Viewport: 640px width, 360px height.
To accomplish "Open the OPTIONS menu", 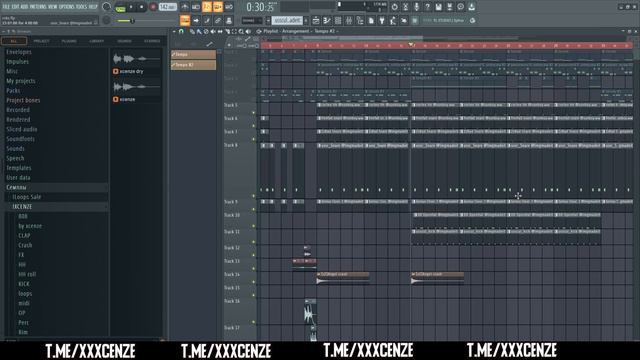I will (67, 7).
